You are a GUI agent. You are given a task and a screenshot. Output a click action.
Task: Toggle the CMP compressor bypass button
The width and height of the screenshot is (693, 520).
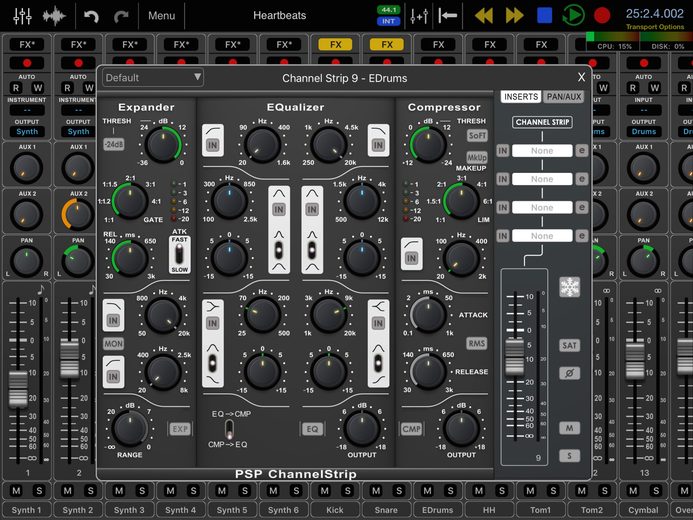411,429
